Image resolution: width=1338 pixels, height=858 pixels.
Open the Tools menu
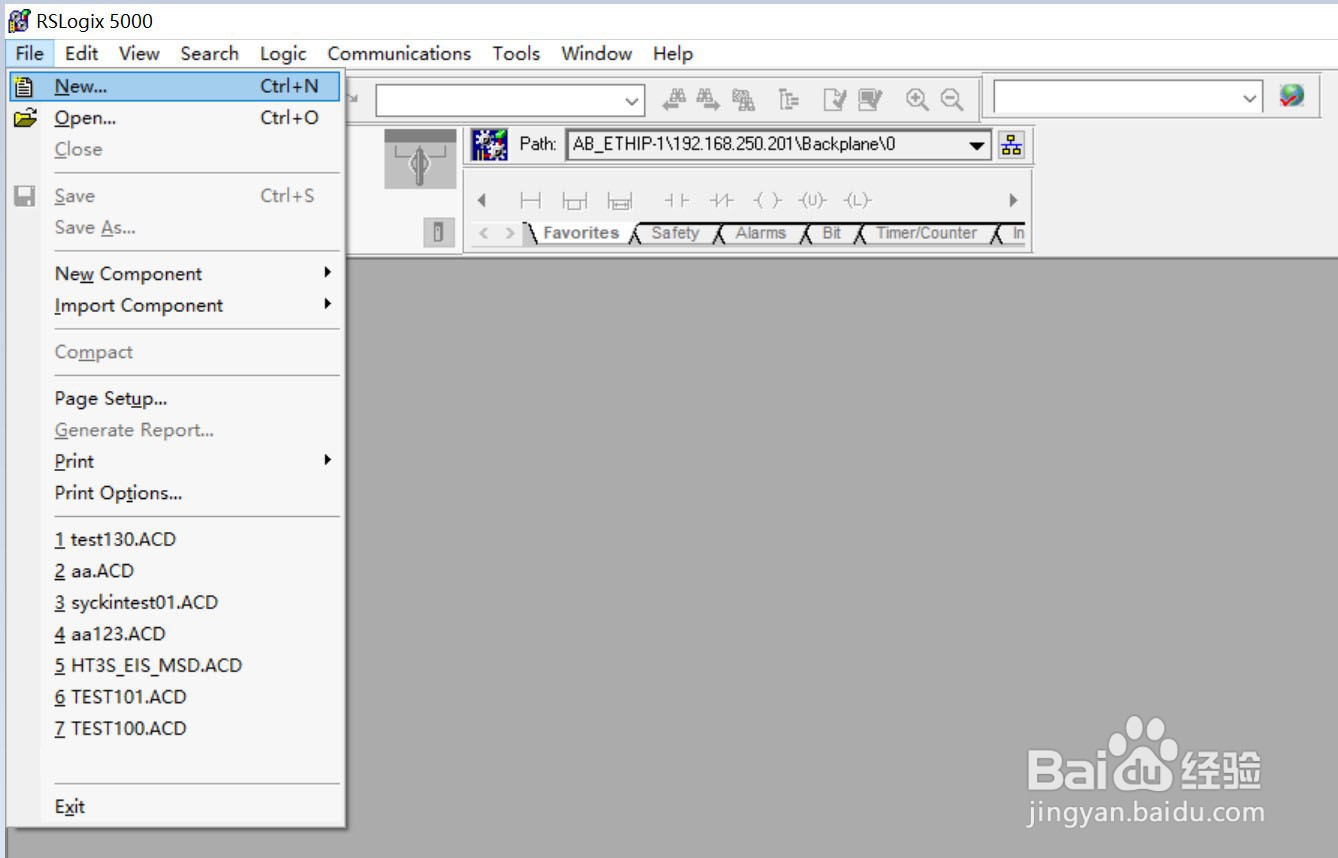[516, 54]
